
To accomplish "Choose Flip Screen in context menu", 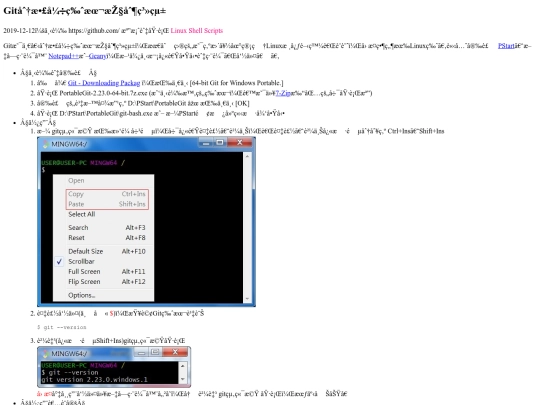I will [107, 282].
